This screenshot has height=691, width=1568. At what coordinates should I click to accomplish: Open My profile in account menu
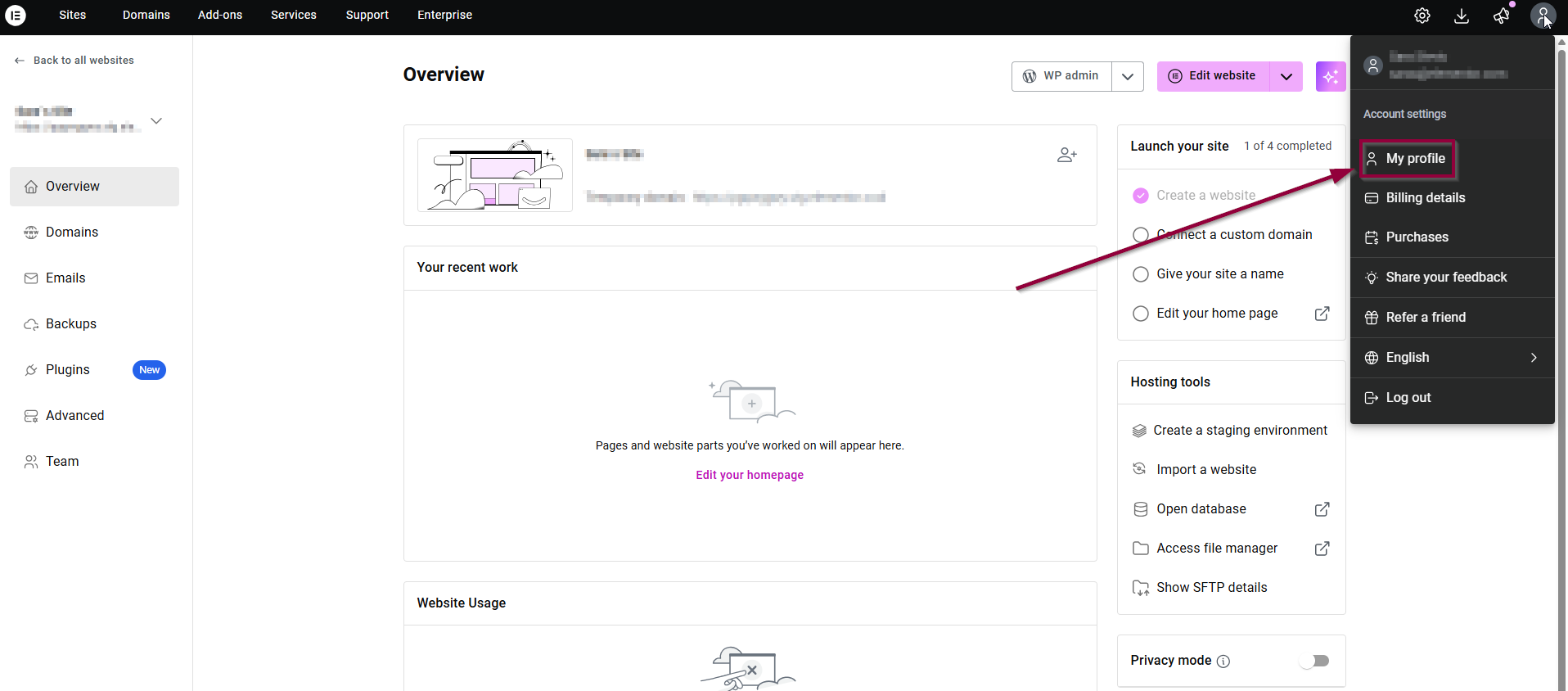click(x=1415, y=159)
